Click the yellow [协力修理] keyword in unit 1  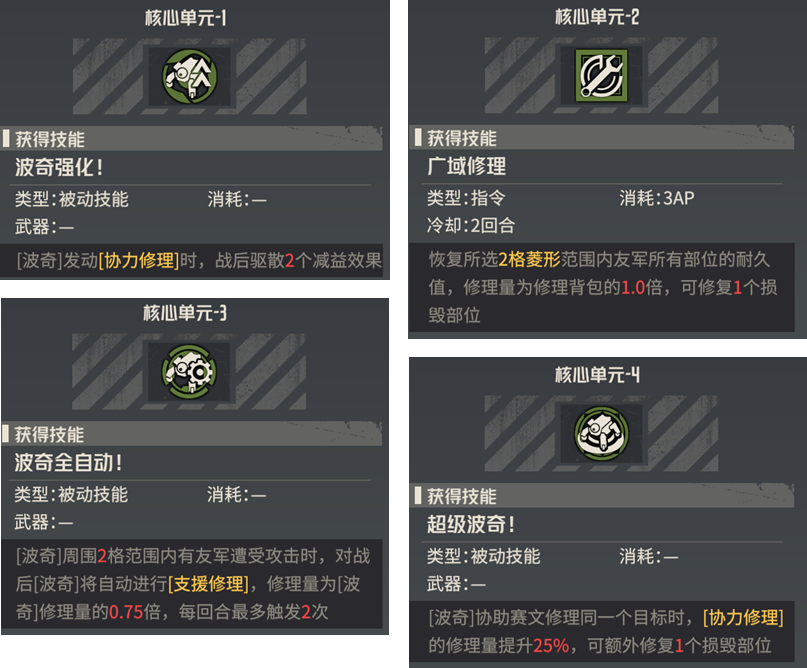139,260
